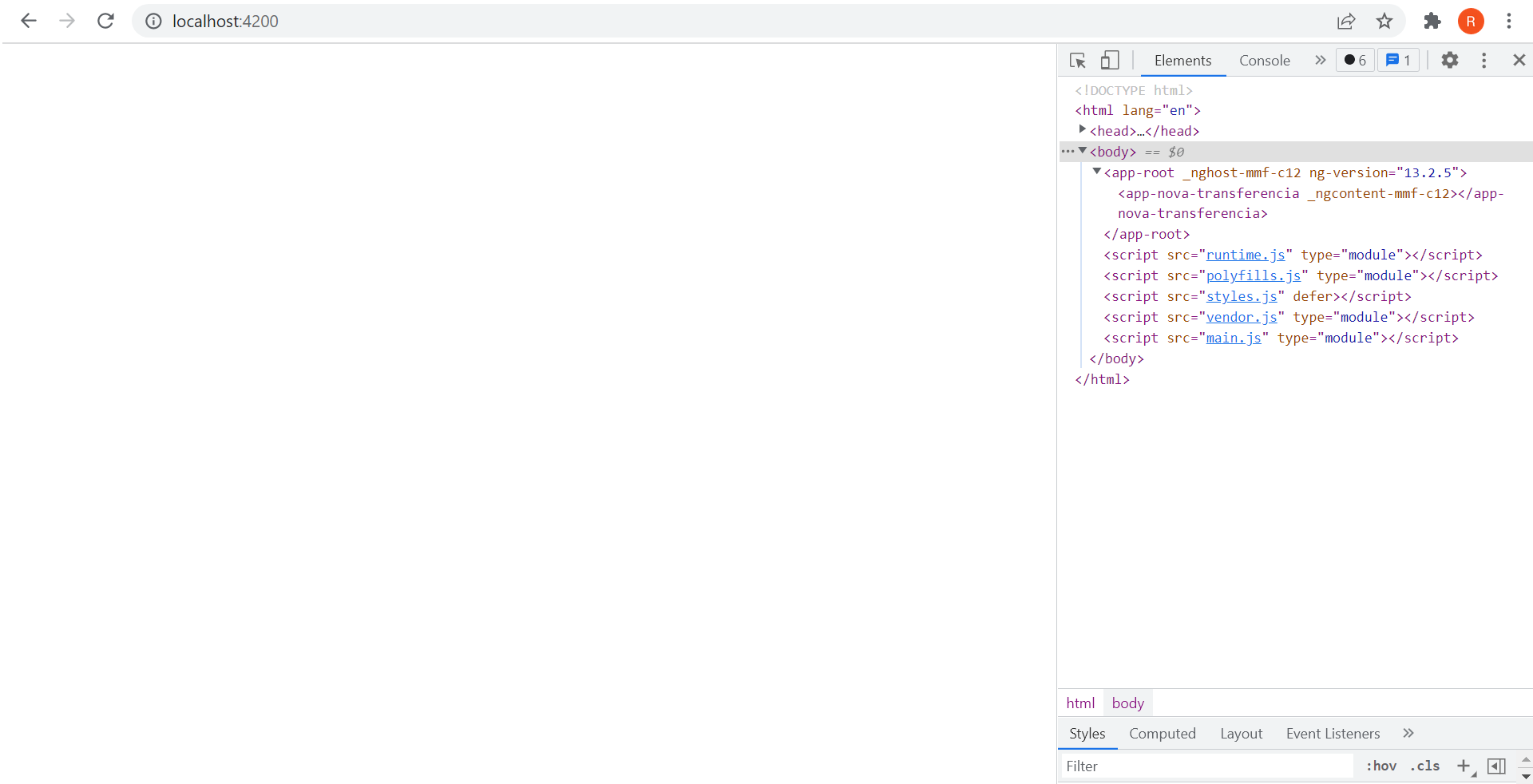This screenshot has height=784, width=1533.
Task: Switch to the Layout pane tab
Action: (1241, 733)
